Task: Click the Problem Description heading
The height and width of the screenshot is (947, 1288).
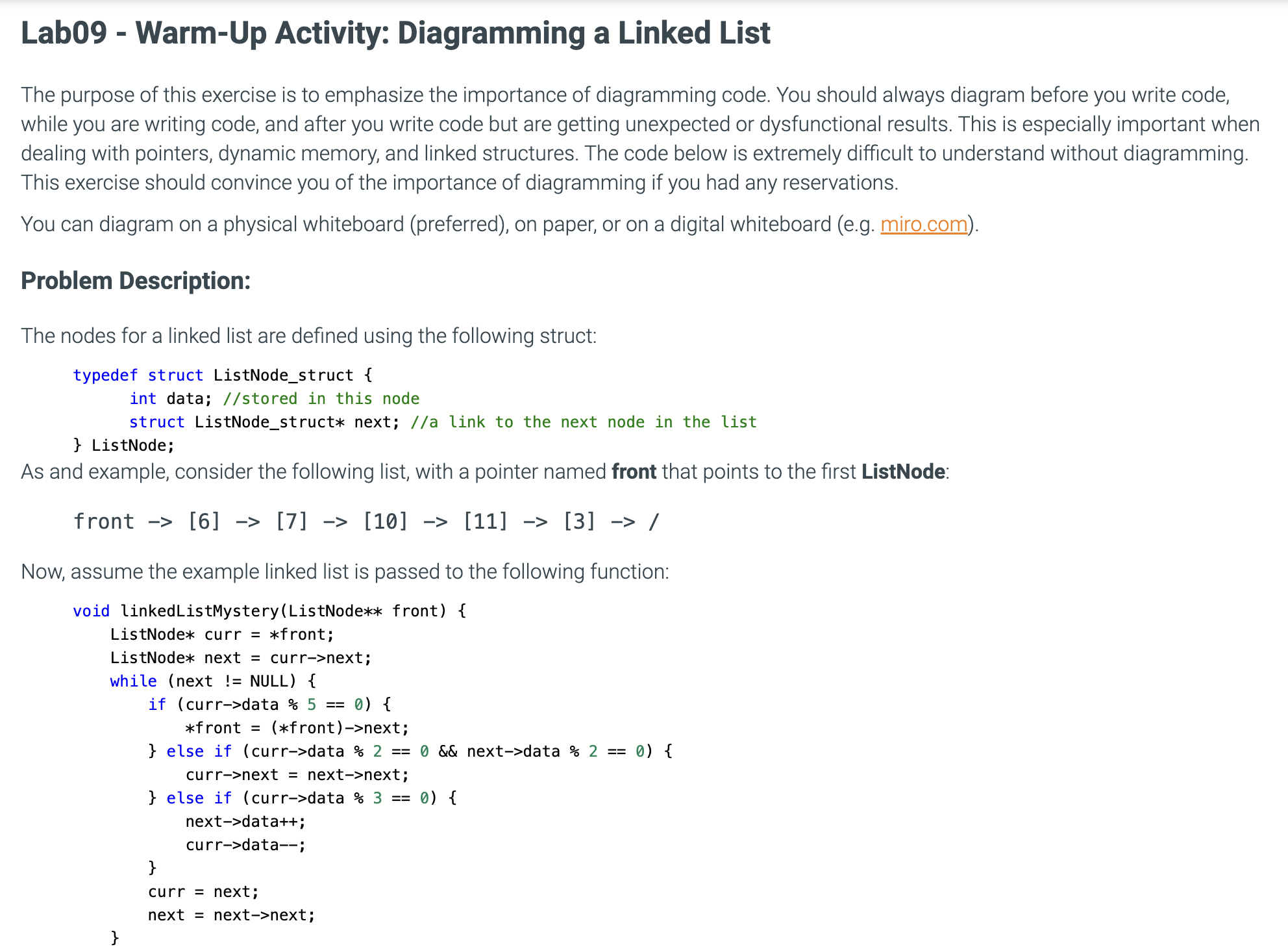Action: click(135, 281)
